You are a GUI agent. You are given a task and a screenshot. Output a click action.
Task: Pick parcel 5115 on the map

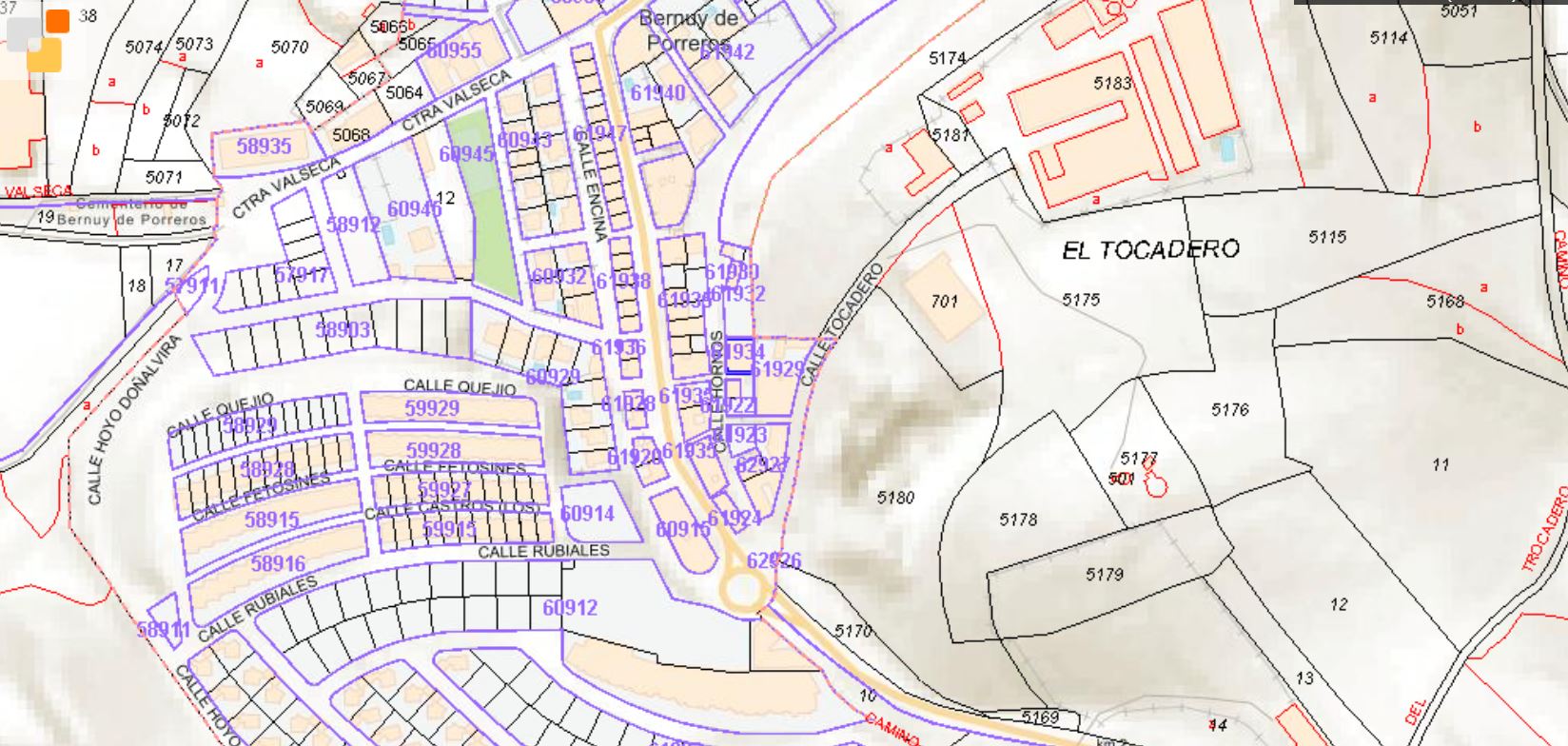click(x=1326, y=237)
